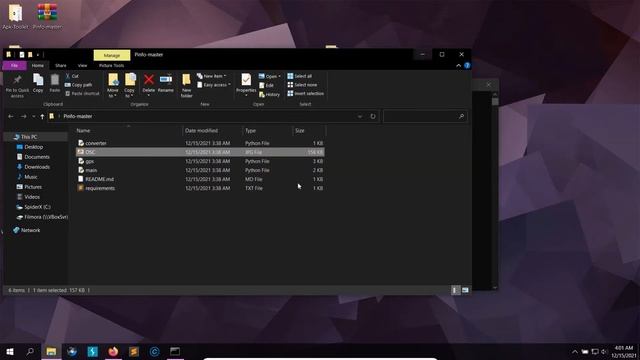Open the Move to dropdown

tap(113, 85)
